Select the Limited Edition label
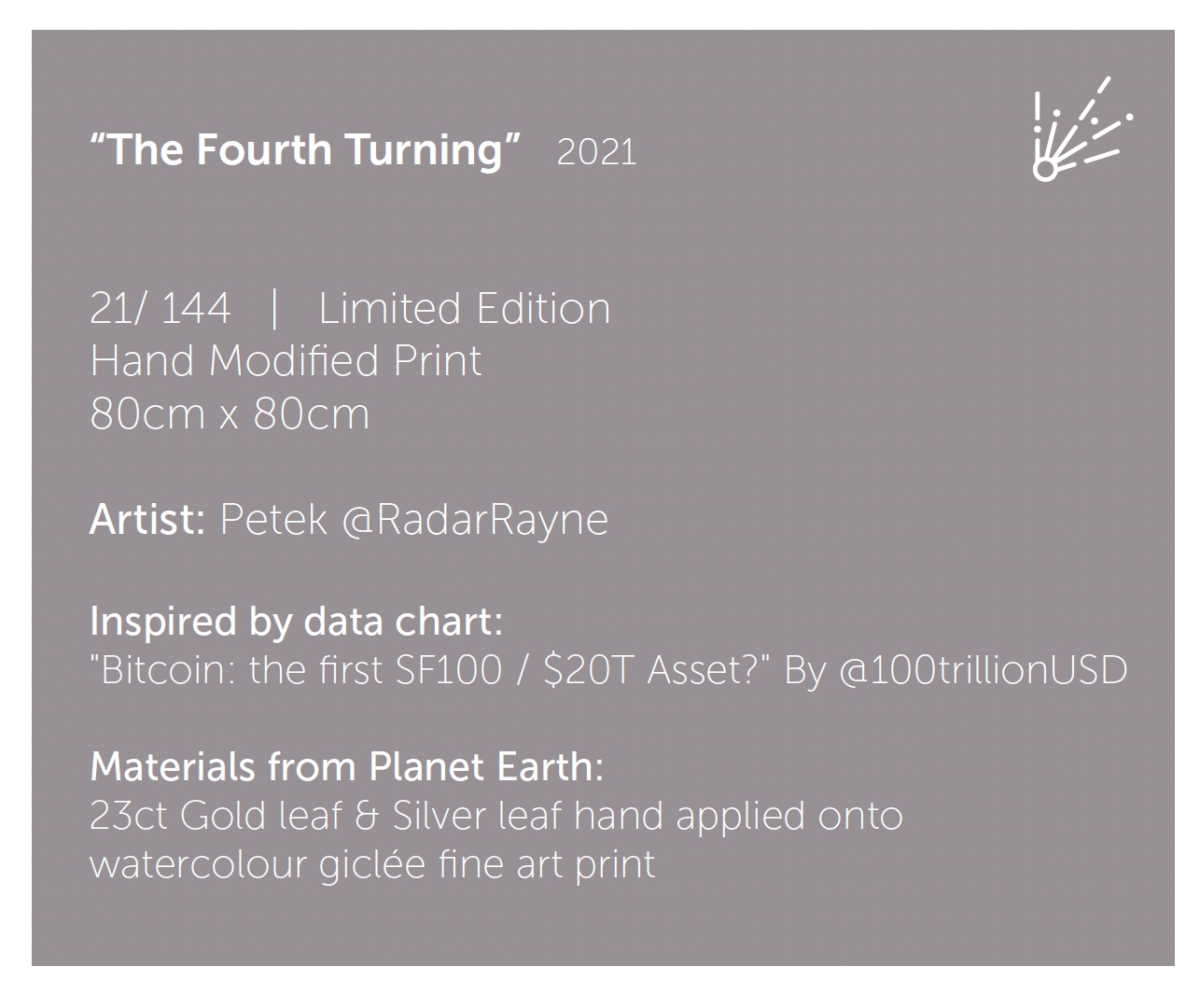Viewport: 1200px width, 1008px height. (465, 309)
